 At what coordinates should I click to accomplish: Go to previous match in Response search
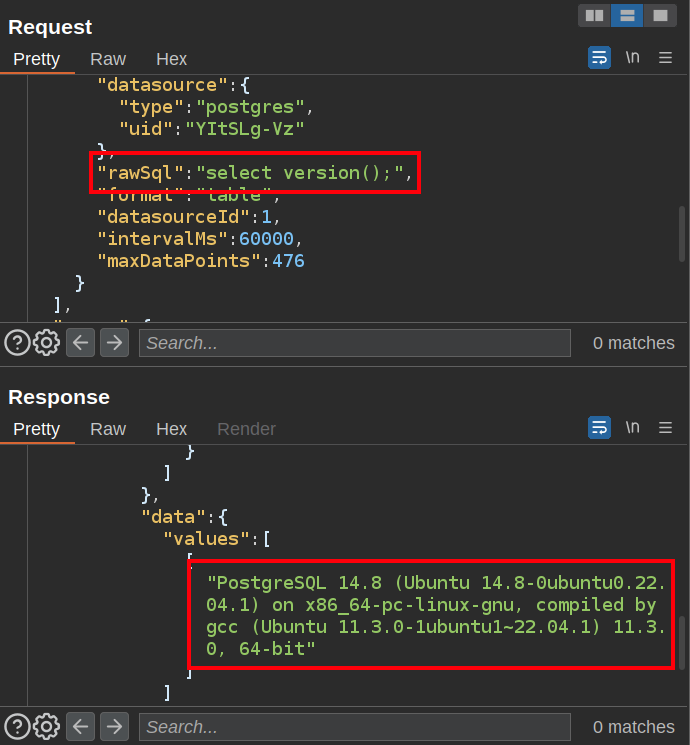81,727
